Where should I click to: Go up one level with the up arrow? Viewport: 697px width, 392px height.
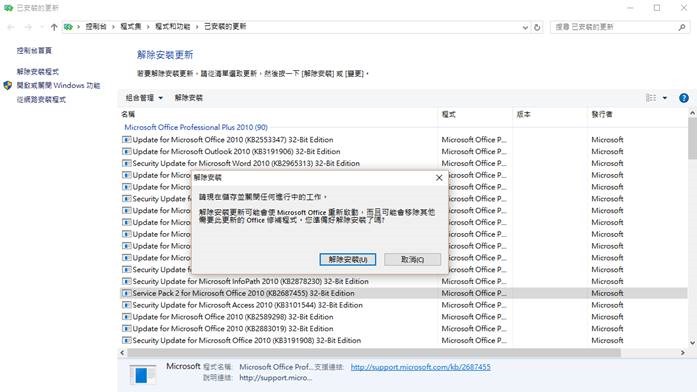54,27
